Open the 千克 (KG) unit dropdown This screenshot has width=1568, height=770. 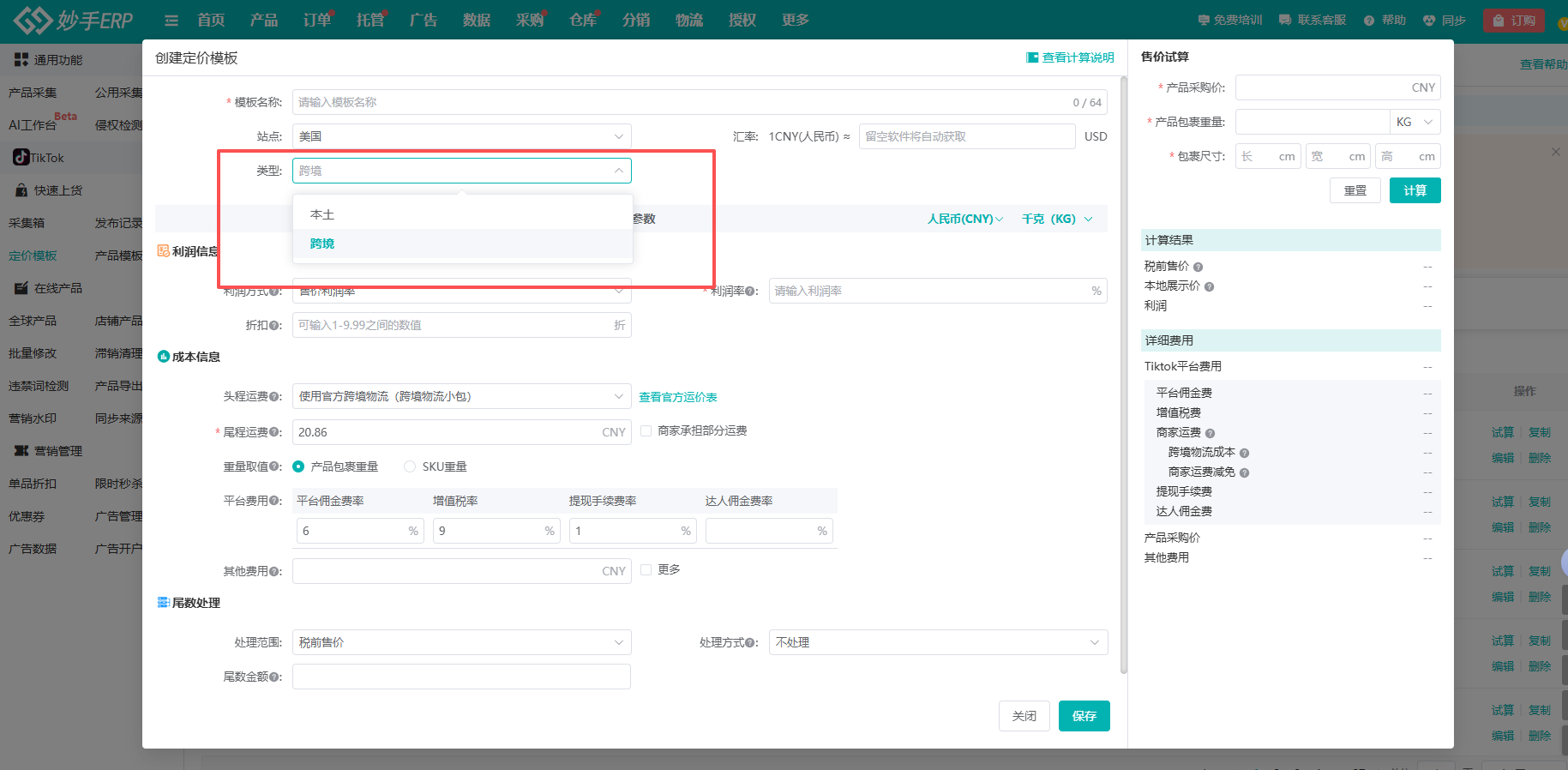1057,219
